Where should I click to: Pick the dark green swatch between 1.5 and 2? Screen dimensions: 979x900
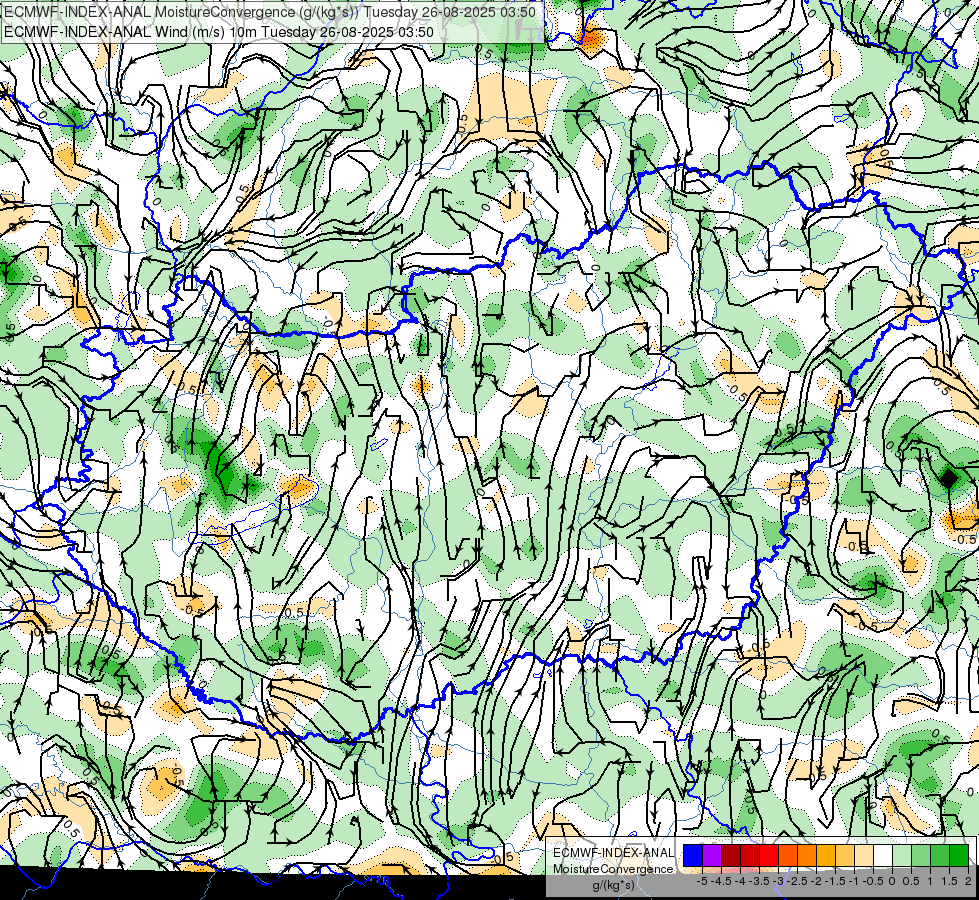click(x=959, y=856)
